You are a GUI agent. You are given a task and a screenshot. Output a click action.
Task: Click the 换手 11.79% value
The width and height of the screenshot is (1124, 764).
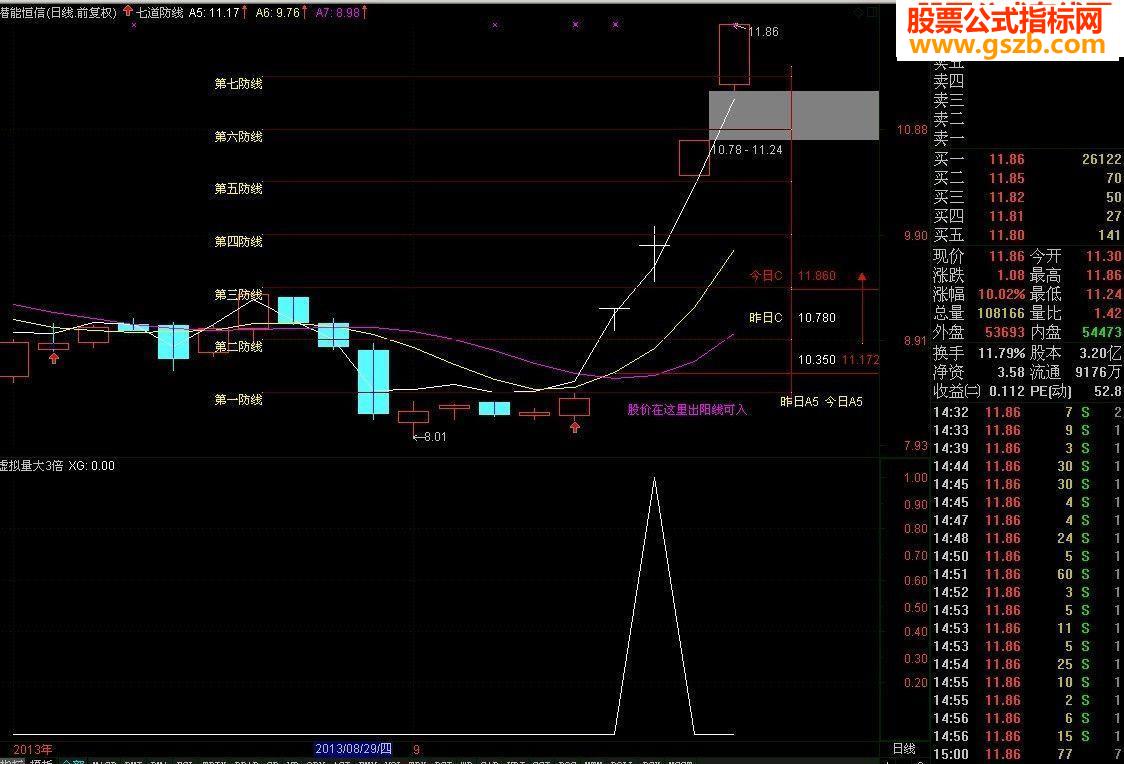1001,353
